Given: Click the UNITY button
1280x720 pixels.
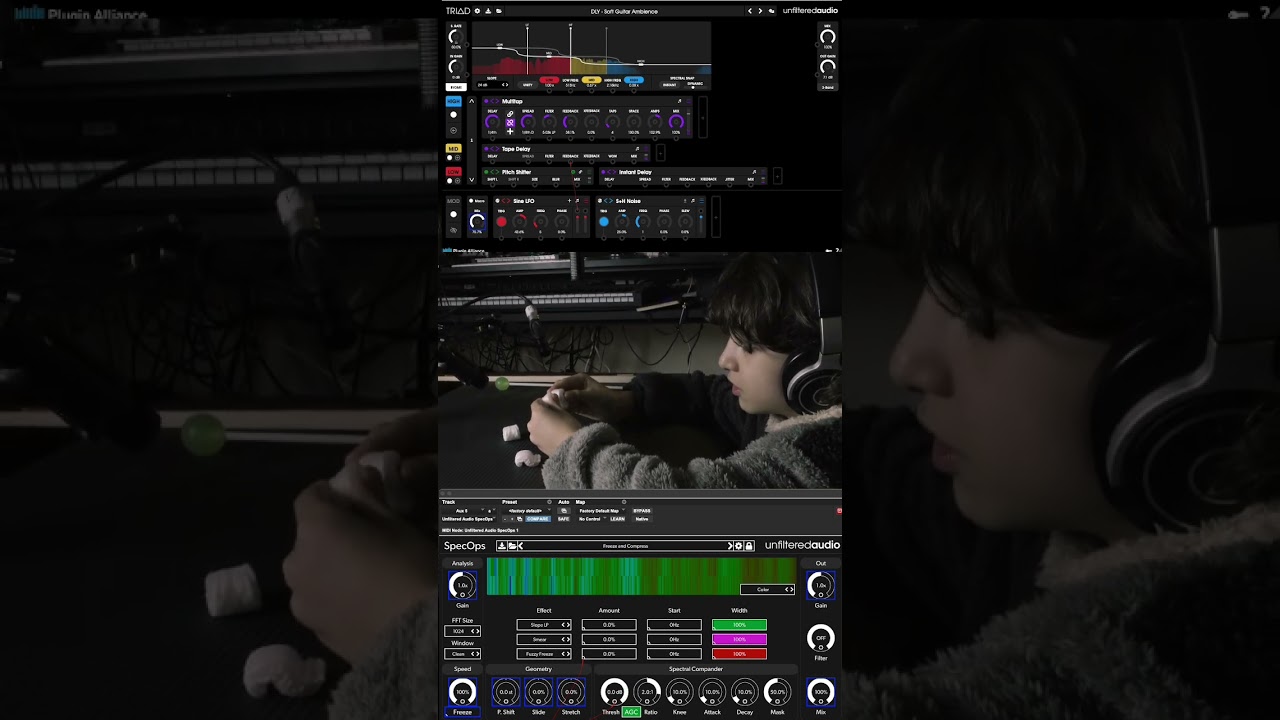Looking at the screenshot, I should (x=527, y=84).
